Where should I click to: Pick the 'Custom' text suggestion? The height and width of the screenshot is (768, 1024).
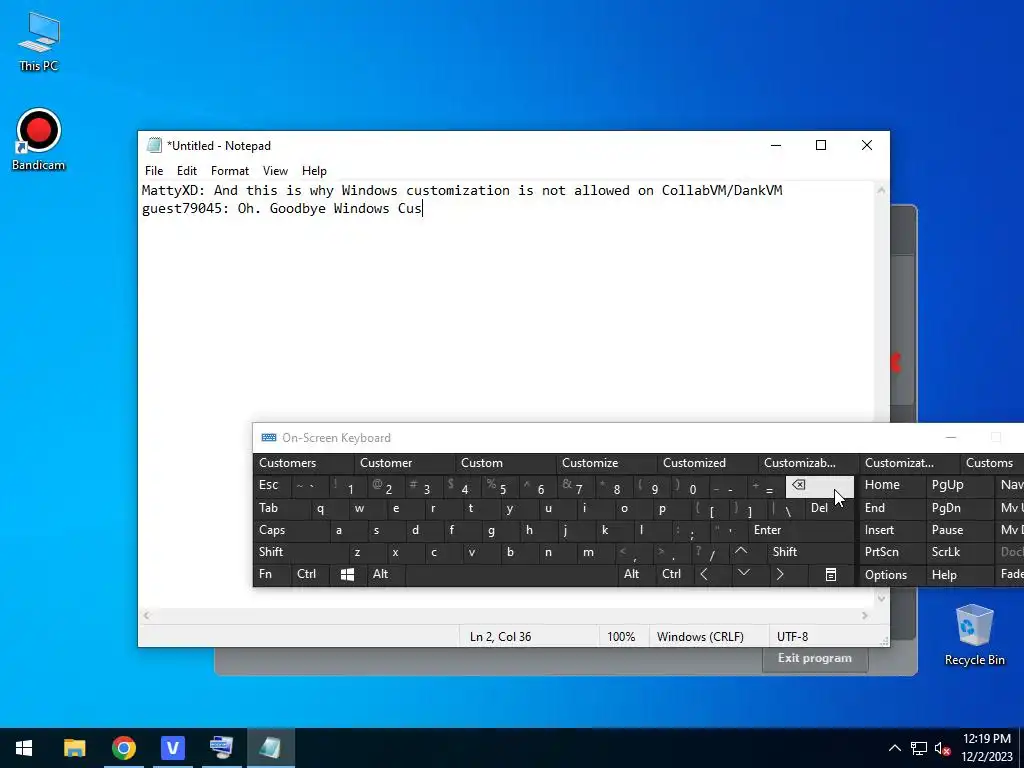pos(505,463)
